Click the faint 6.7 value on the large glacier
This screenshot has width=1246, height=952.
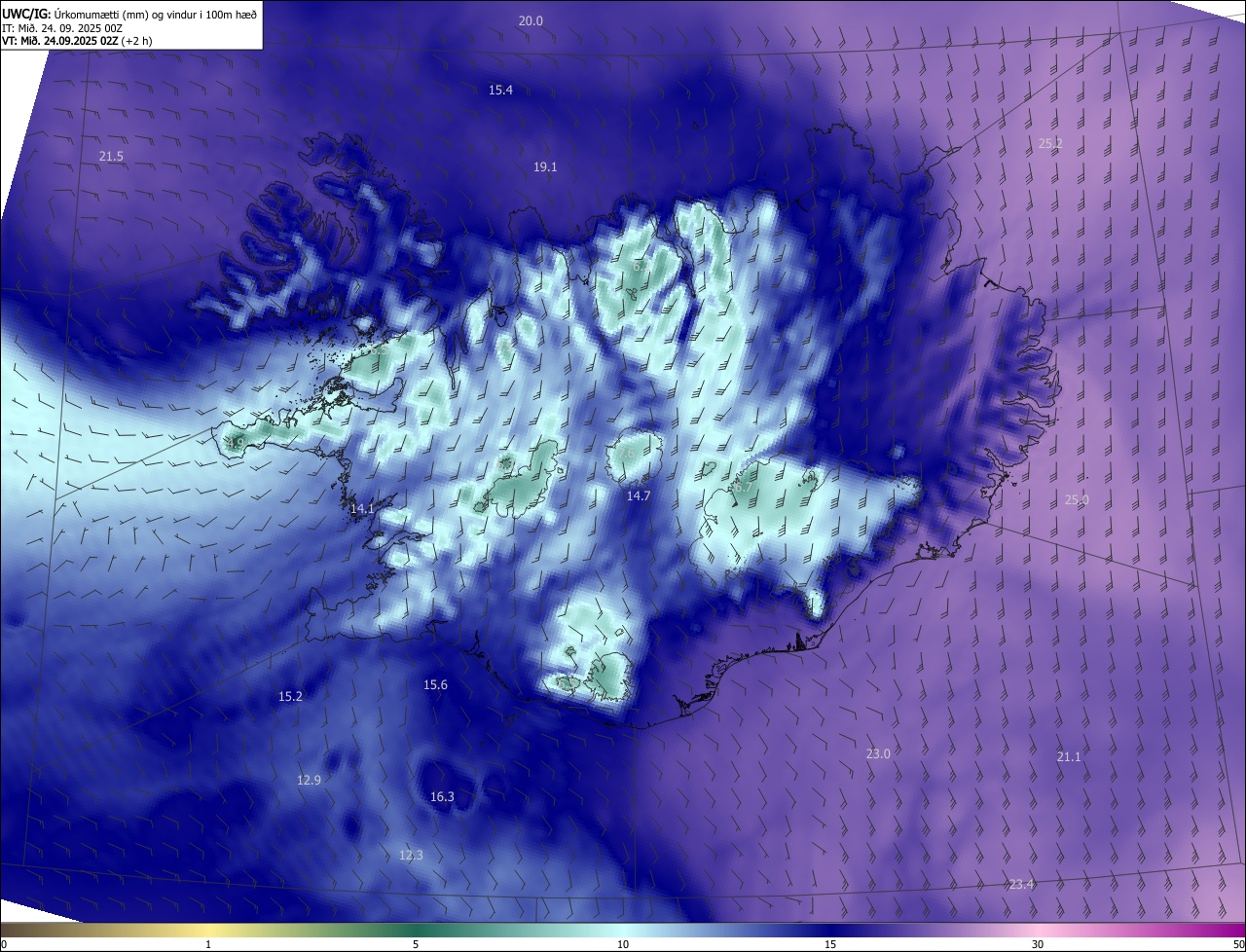(742, 487)
